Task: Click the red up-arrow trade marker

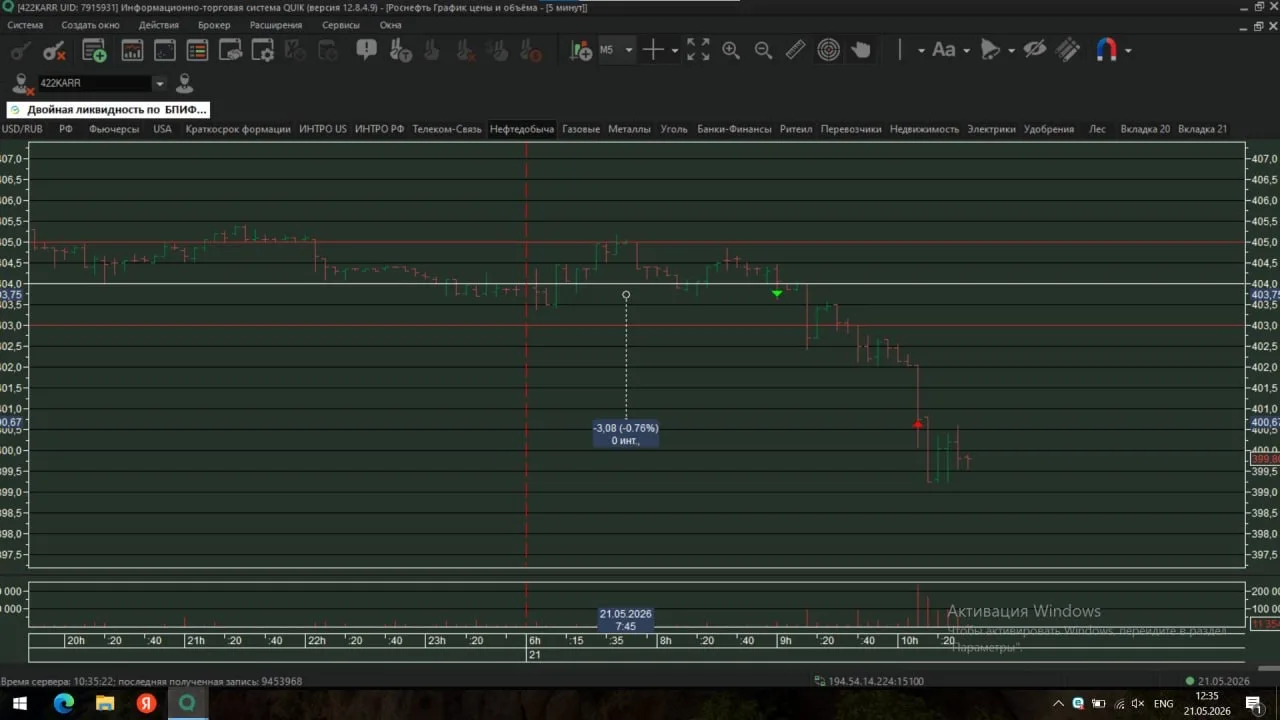Action: point(918,424)
